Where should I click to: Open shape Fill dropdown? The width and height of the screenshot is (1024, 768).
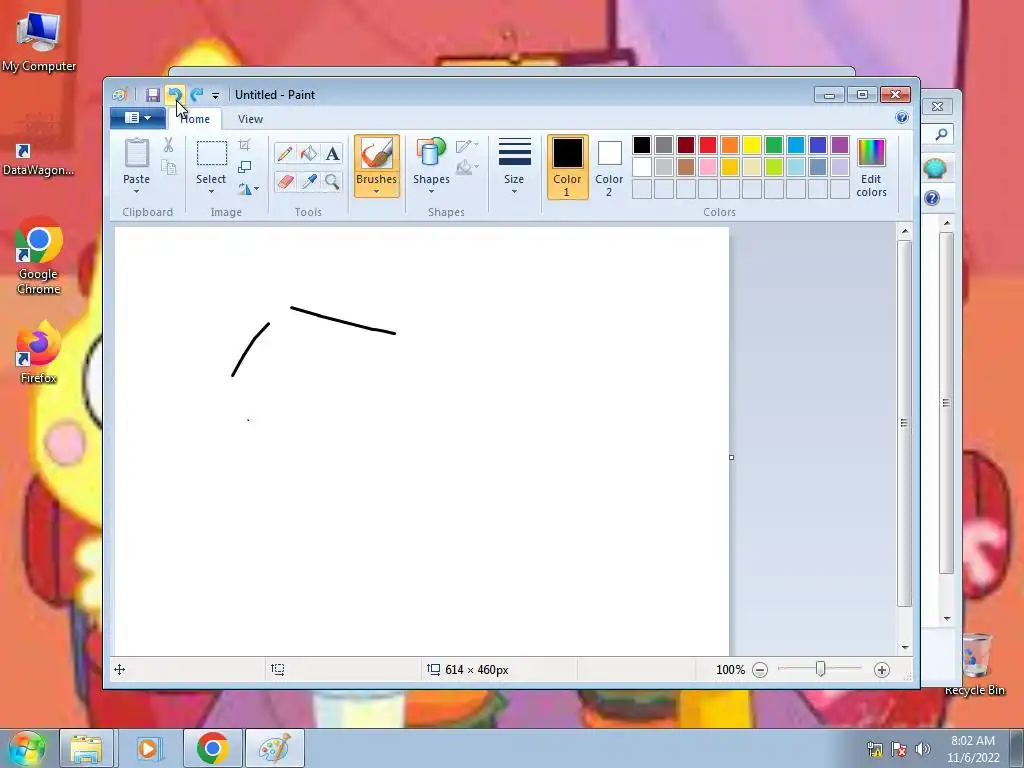click(x=467, y=168)
